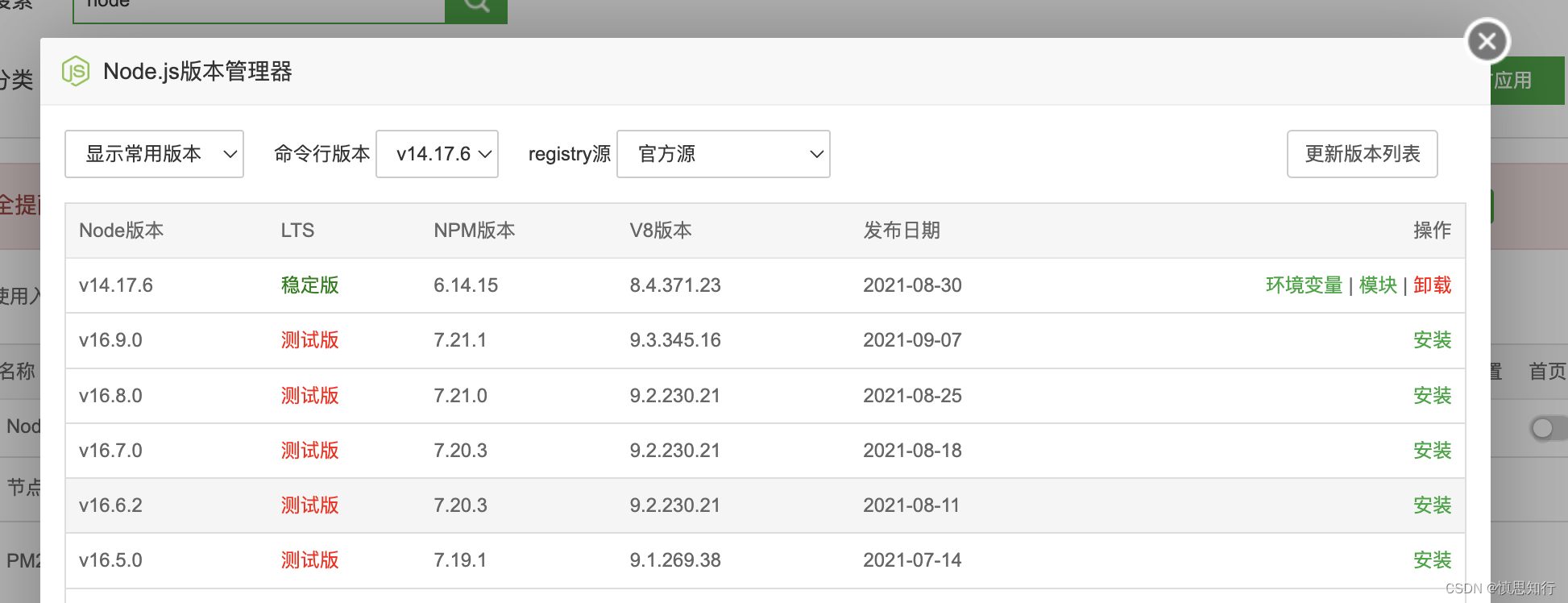
Task: Select the v16.8.0 version cell
Action: coord(110,396)
